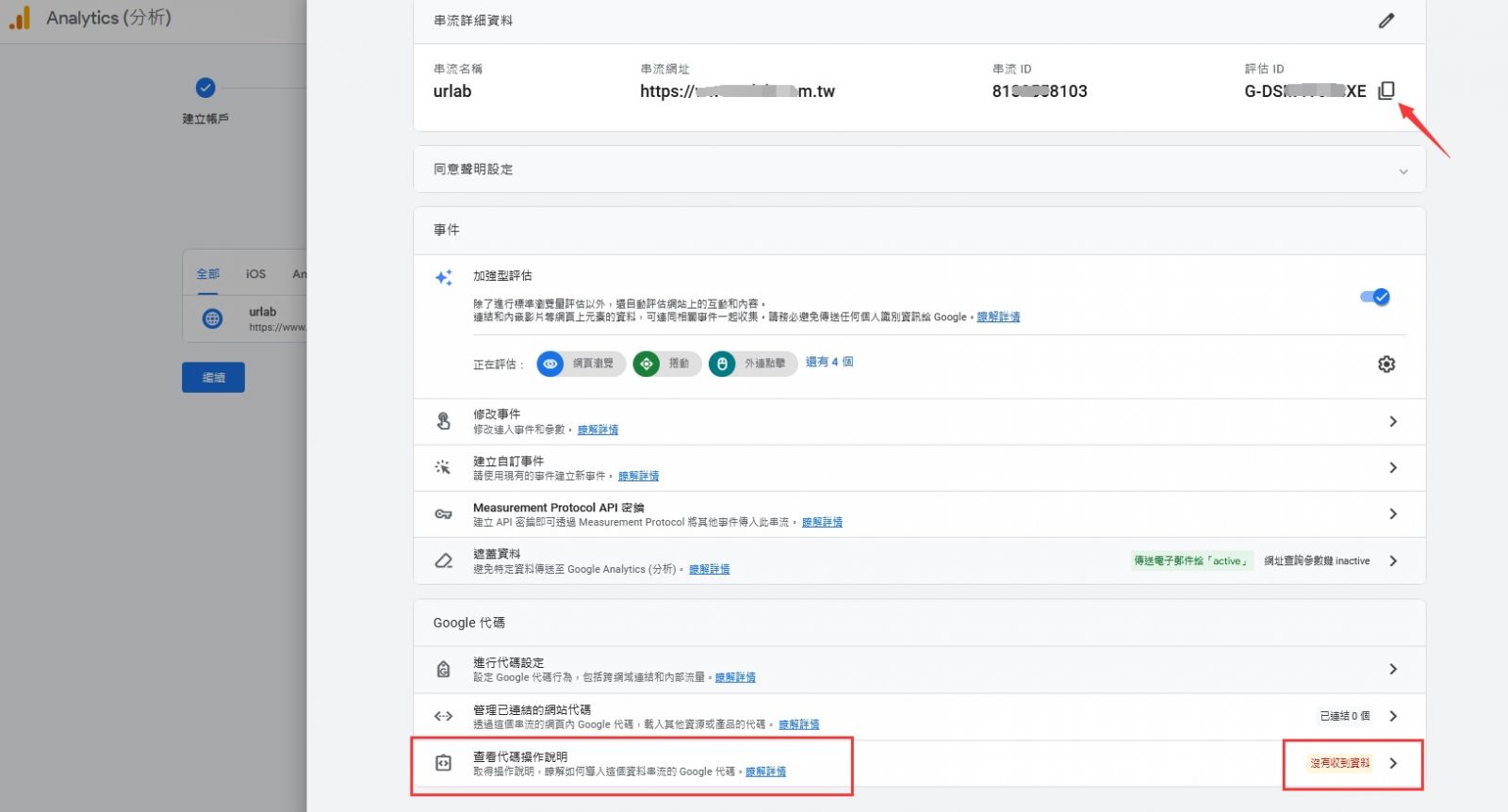Click the code-arrows icon beside 管理已連結的網站代碼
Image resolution: width=1508 pixels, height=812 pixels.
tap(443, 716)
